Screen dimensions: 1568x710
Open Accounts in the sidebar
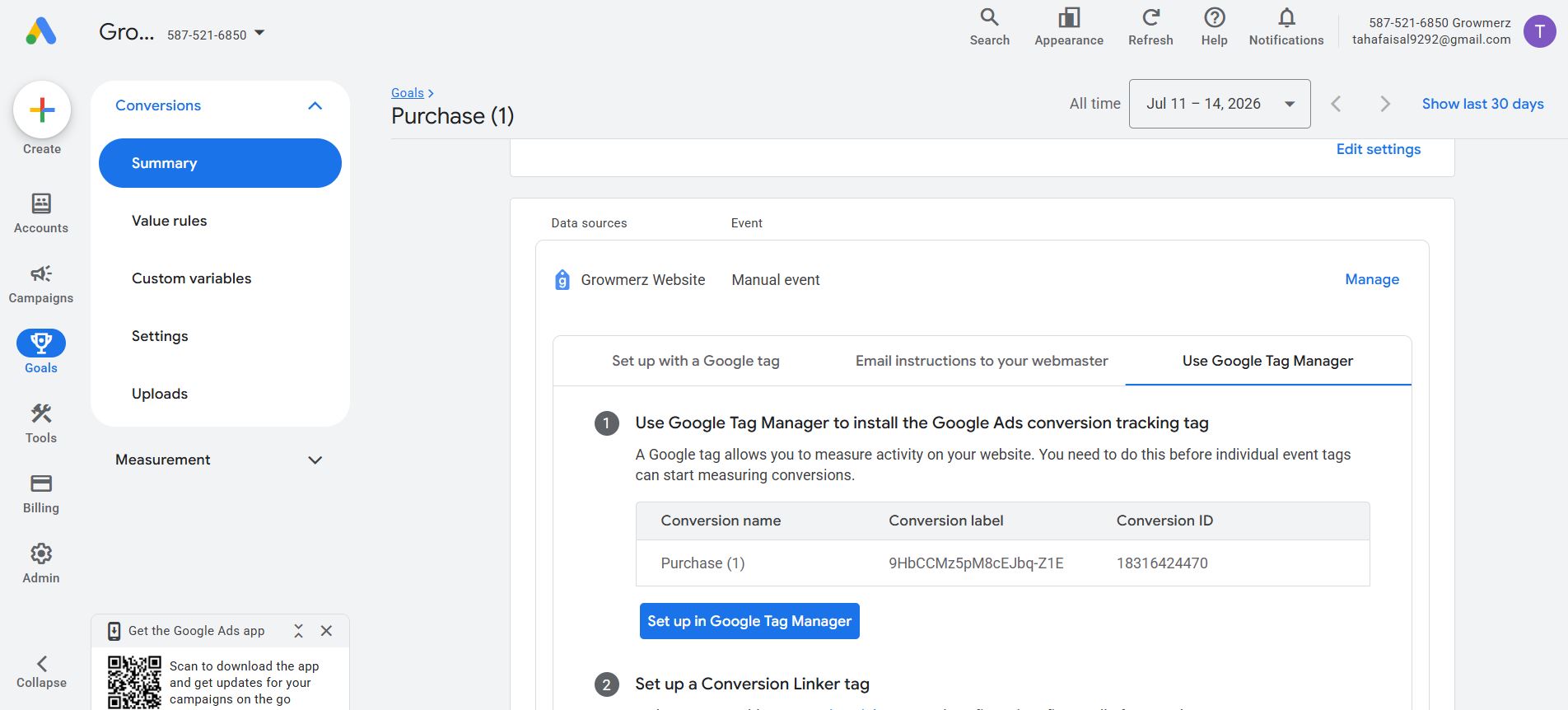point(41,213)
